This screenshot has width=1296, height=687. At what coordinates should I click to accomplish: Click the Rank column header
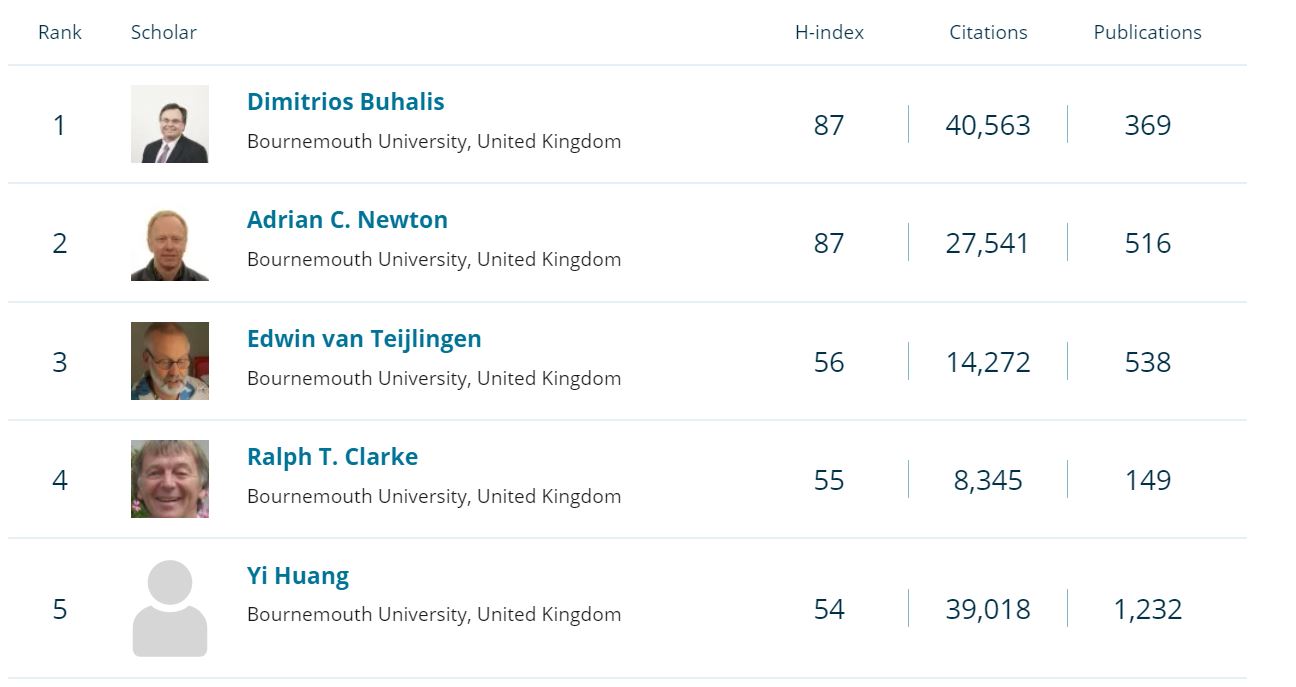[60, 32]
